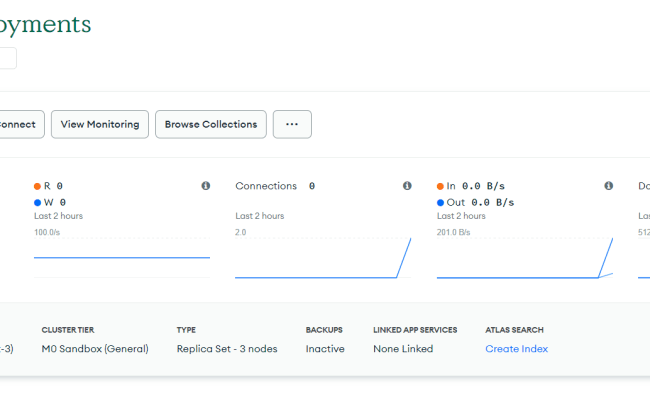Click the 100.0/s chart scale label
The image size is (650, 400).
click(x=47, y=232)
